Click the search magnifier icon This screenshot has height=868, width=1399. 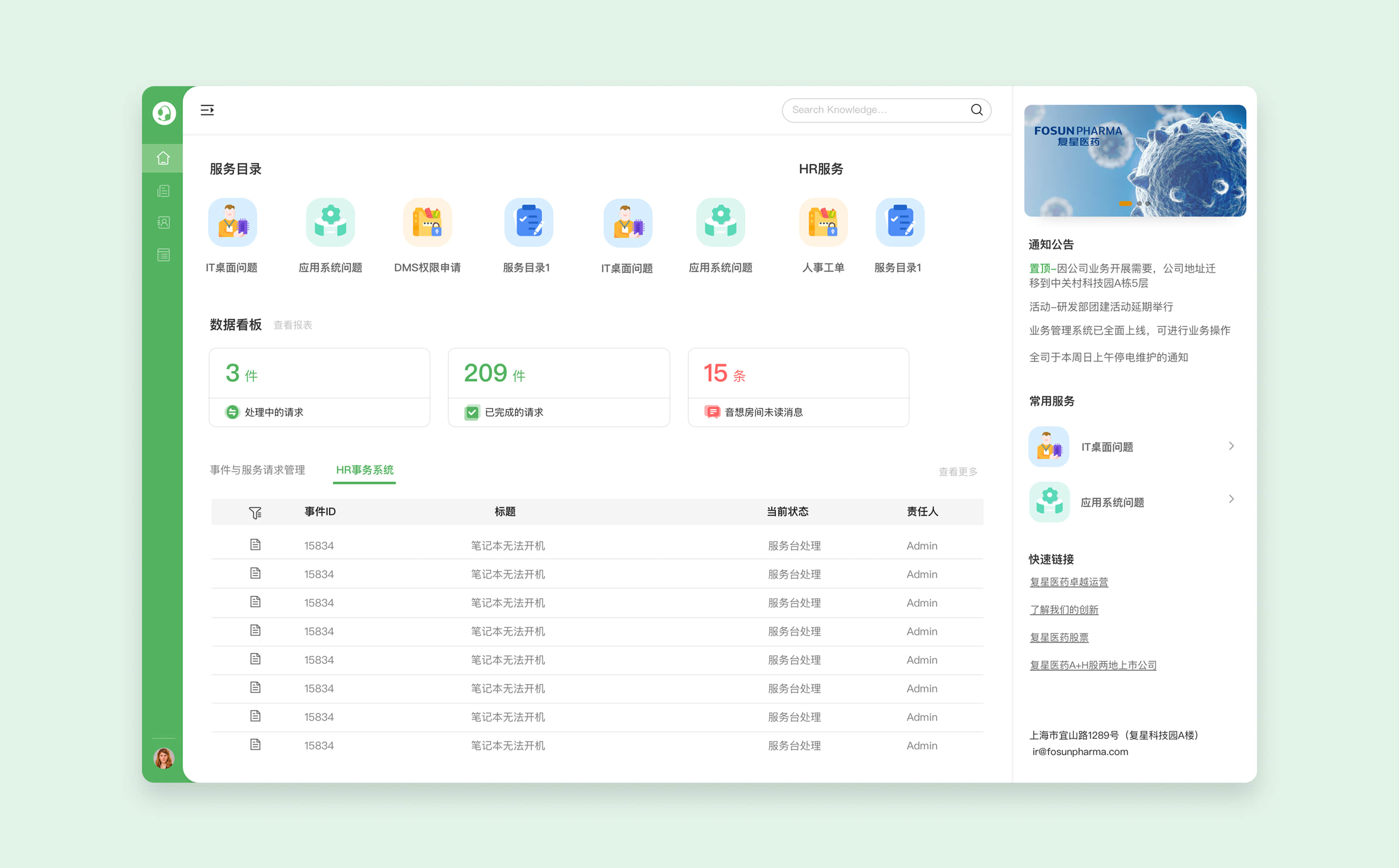click(x=977, y=110)
